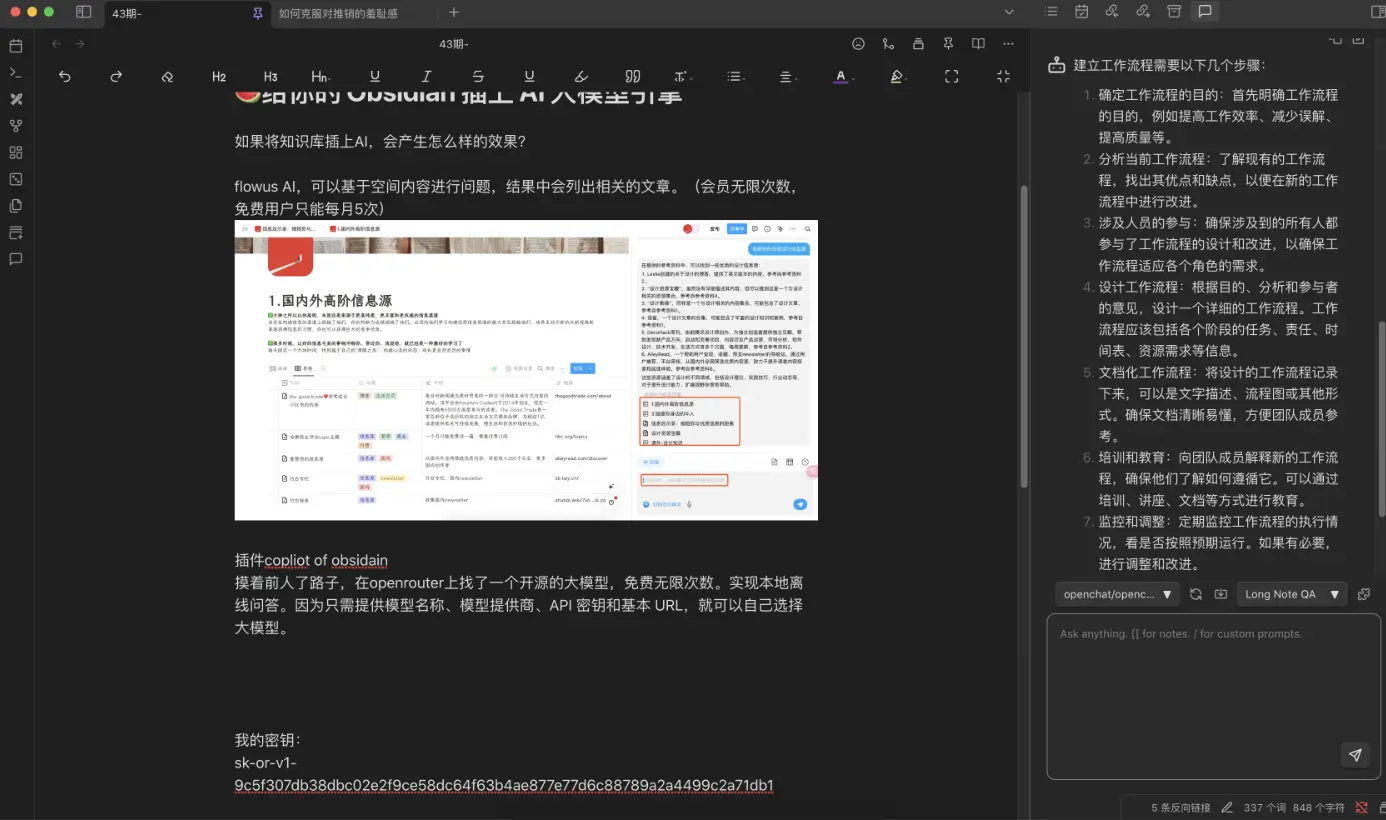Open the more options menu for note
The height and width of the screenshot is (820, 1386).
[1009, 44]
